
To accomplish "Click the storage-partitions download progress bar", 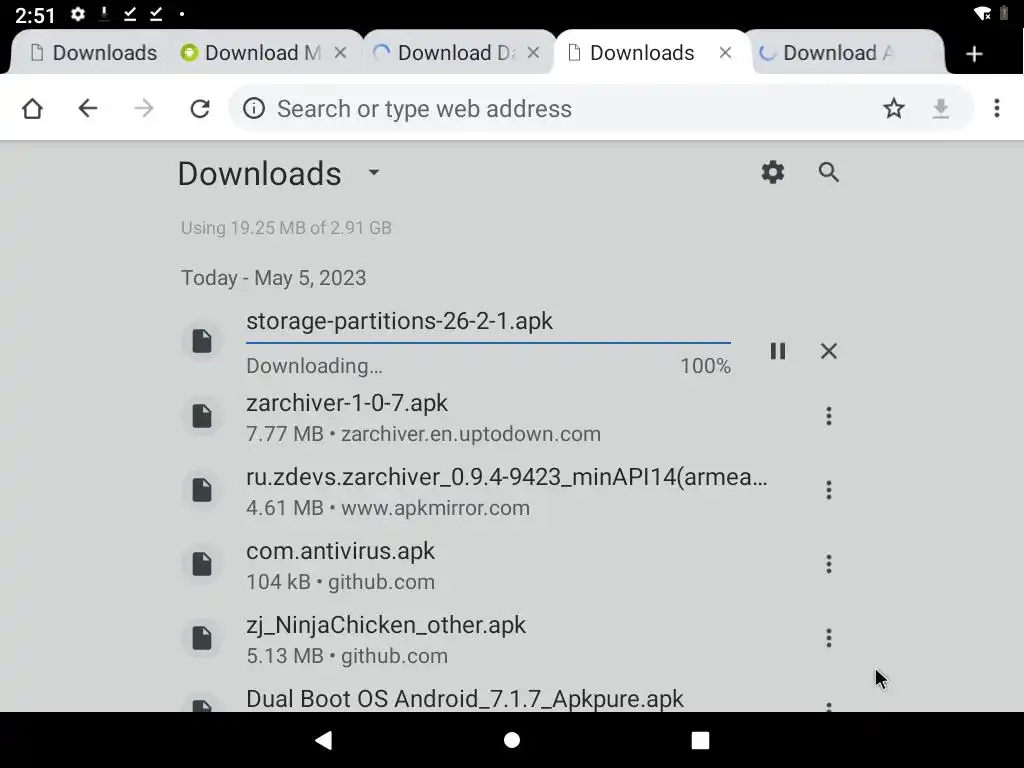I will [488, 342].
